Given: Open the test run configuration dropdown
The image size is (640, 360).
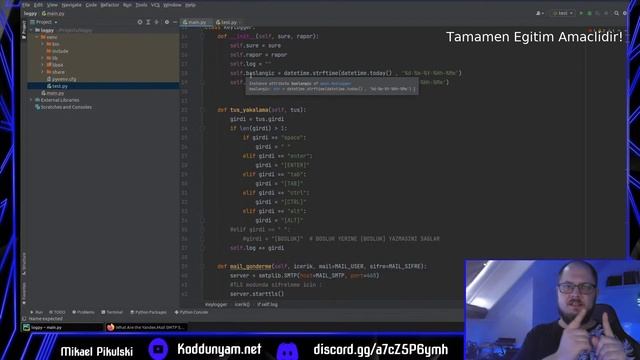Looking at the screenshot, I should (x=563, y=13).
